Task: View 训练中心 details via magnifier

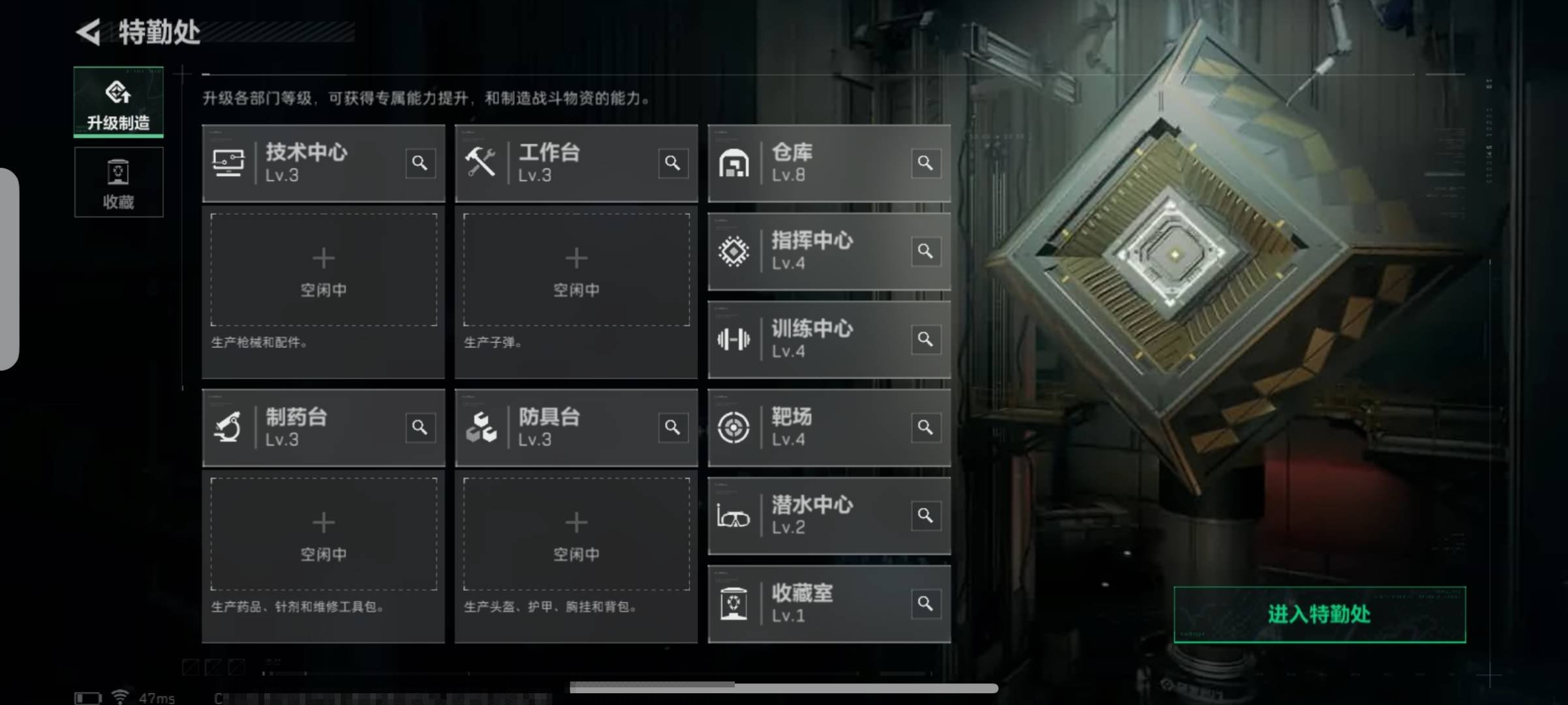Action: pyautogui.click(x=925, y=339)
